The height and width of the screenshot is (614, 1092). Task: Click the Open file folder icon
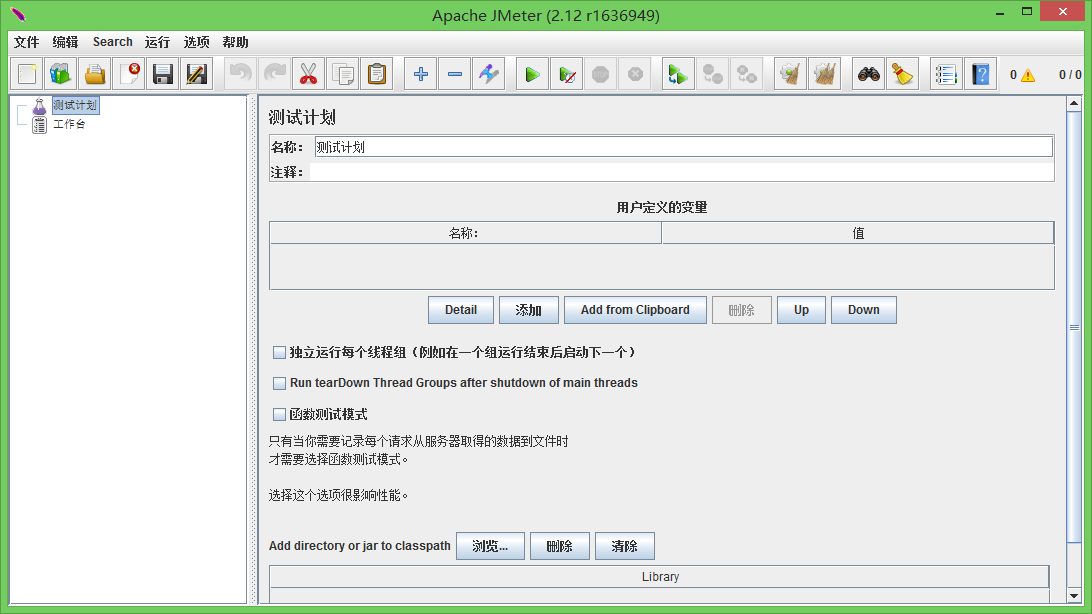click(95, 74)
